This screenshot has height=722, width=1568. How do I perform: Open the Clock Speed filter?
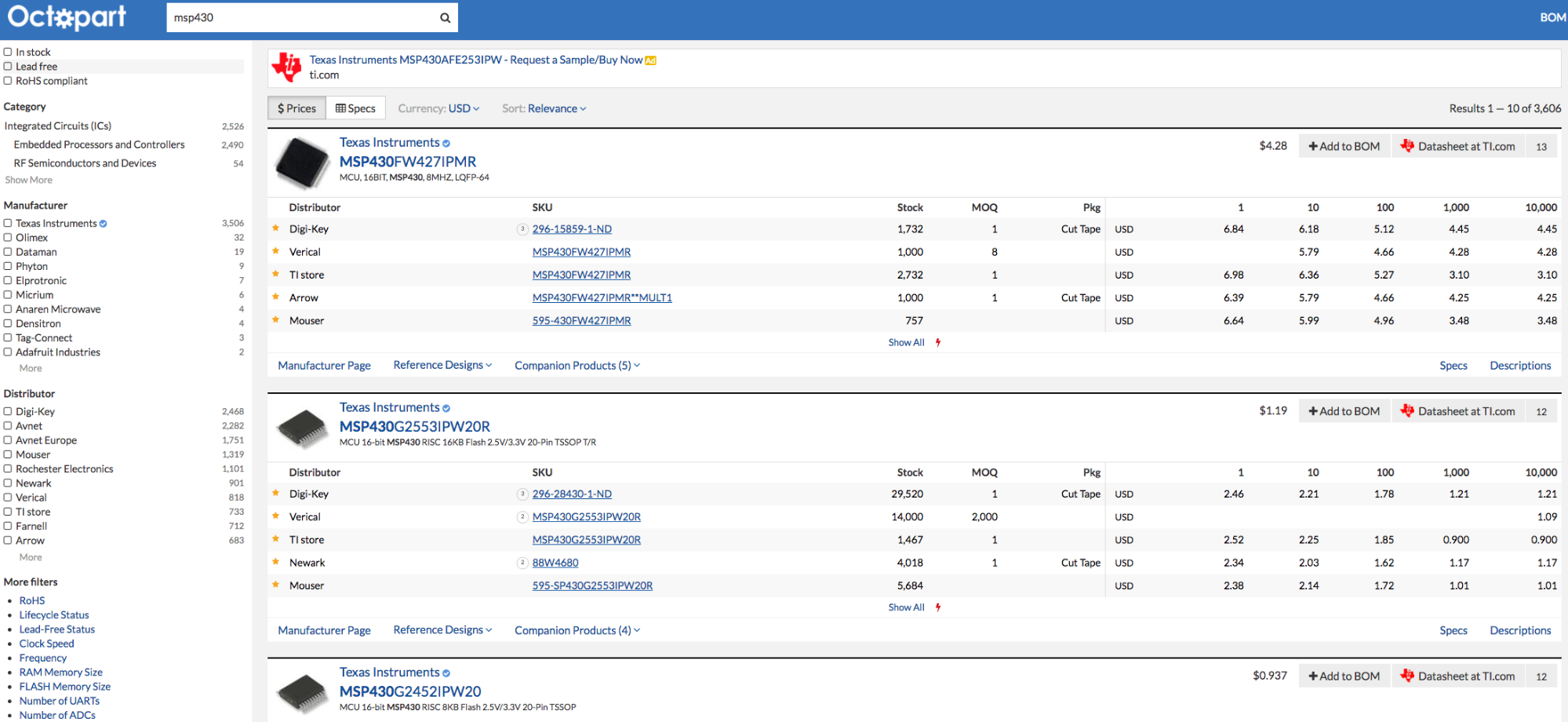click(x=47, y=644)
